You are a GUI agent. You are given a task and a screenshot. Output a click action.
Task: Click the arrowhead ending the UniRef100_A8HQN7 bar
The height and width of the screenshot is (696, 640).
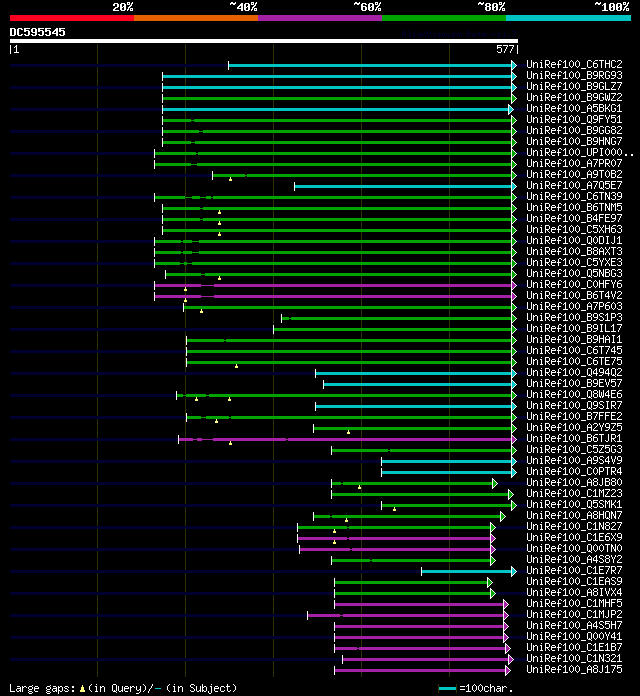pyautogui.click(x=503, y=516)
